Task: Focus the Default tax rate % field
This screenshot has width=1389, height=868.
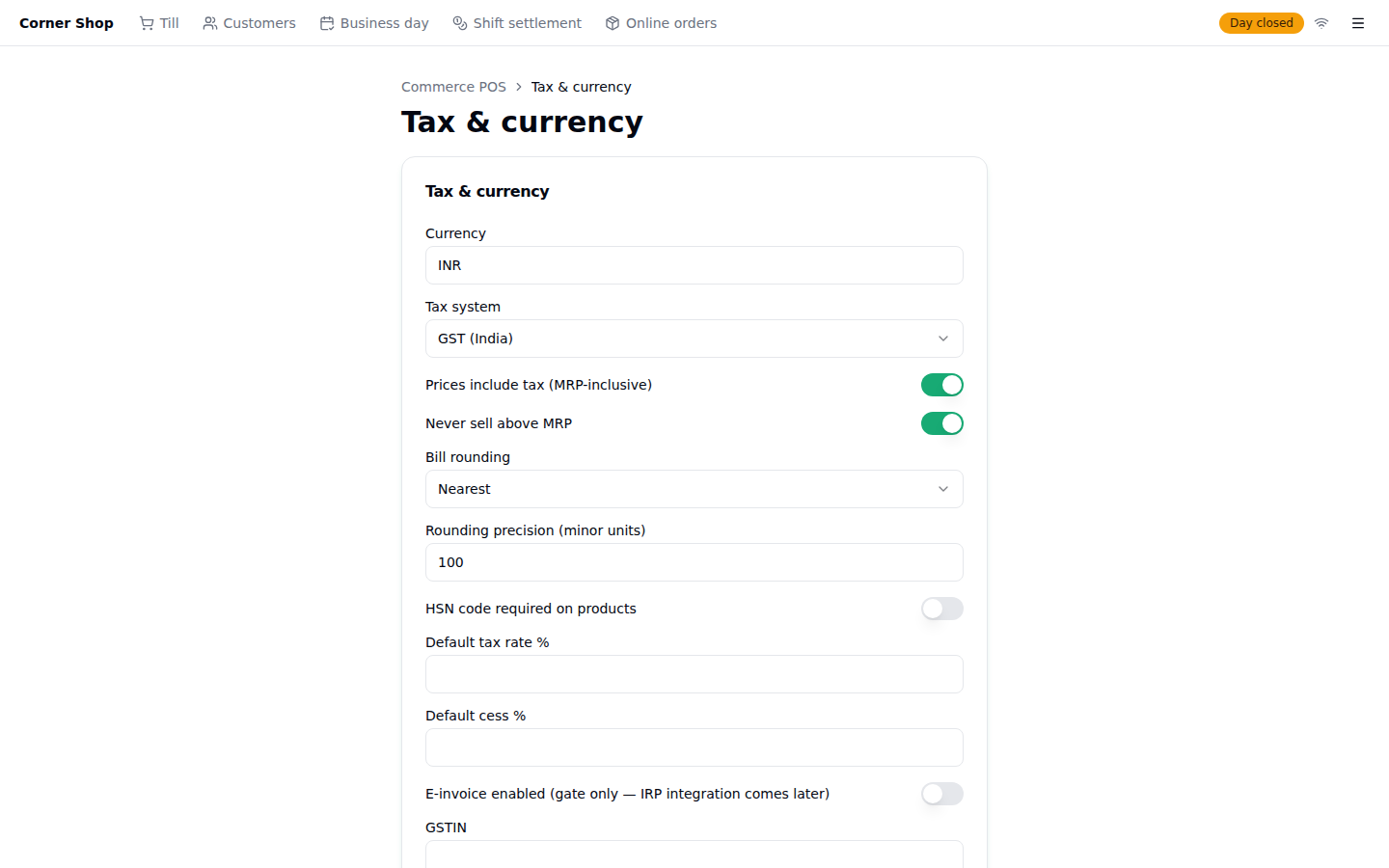Action: [x=694, y=674]
